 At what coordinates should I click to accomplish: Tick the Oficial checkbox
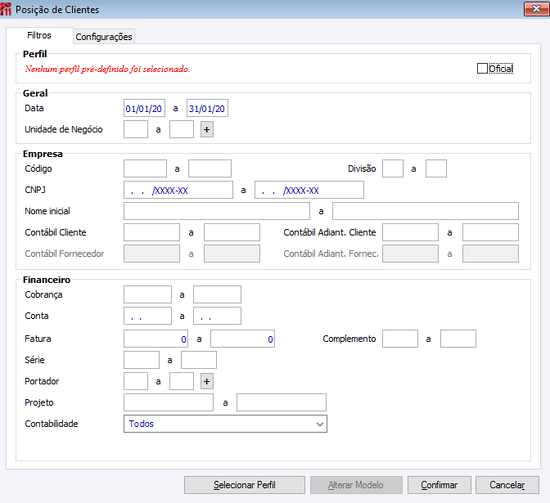click(x=482, y=68)
